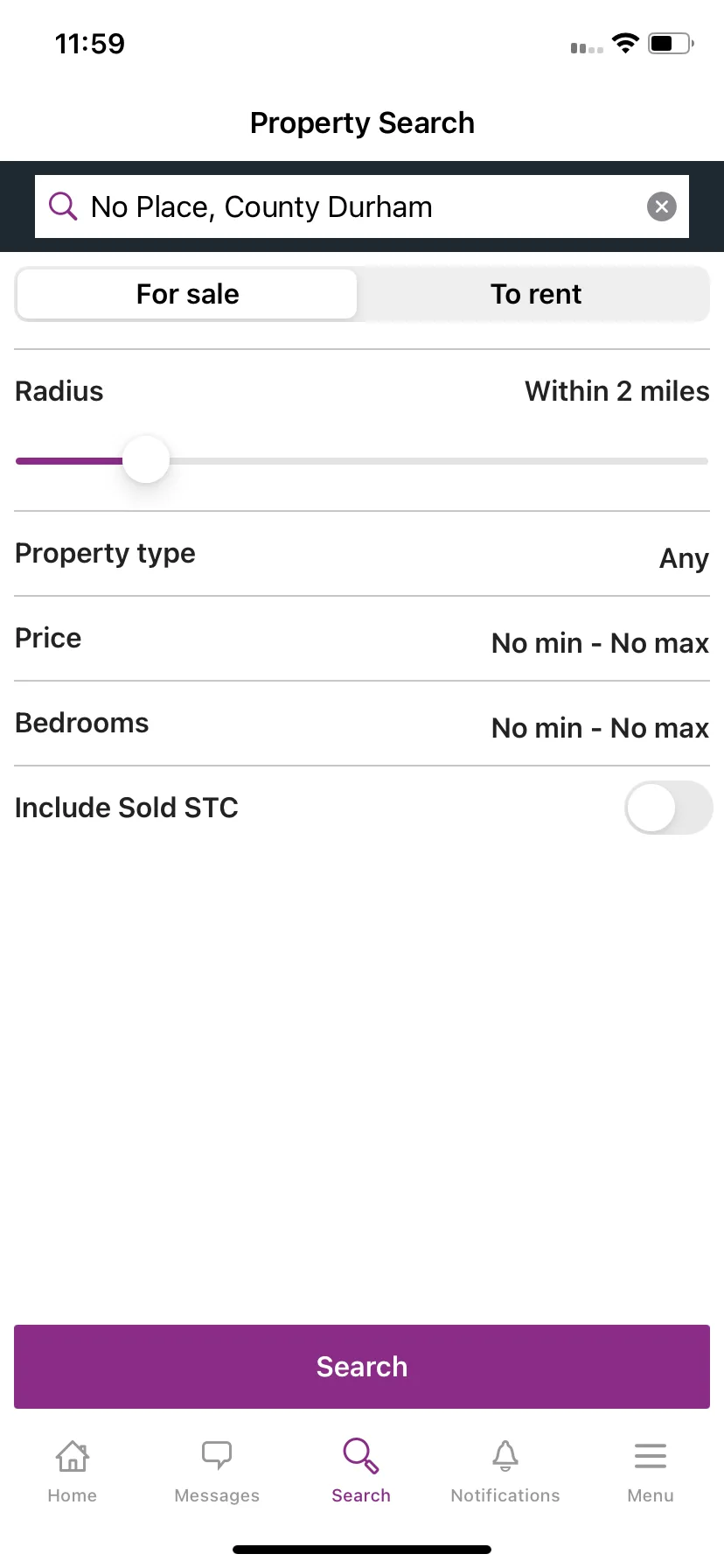Enable the Include Sold STC switch
Image resolution: width=724 pixels, height=1568 pixels.
coord(669,808)
